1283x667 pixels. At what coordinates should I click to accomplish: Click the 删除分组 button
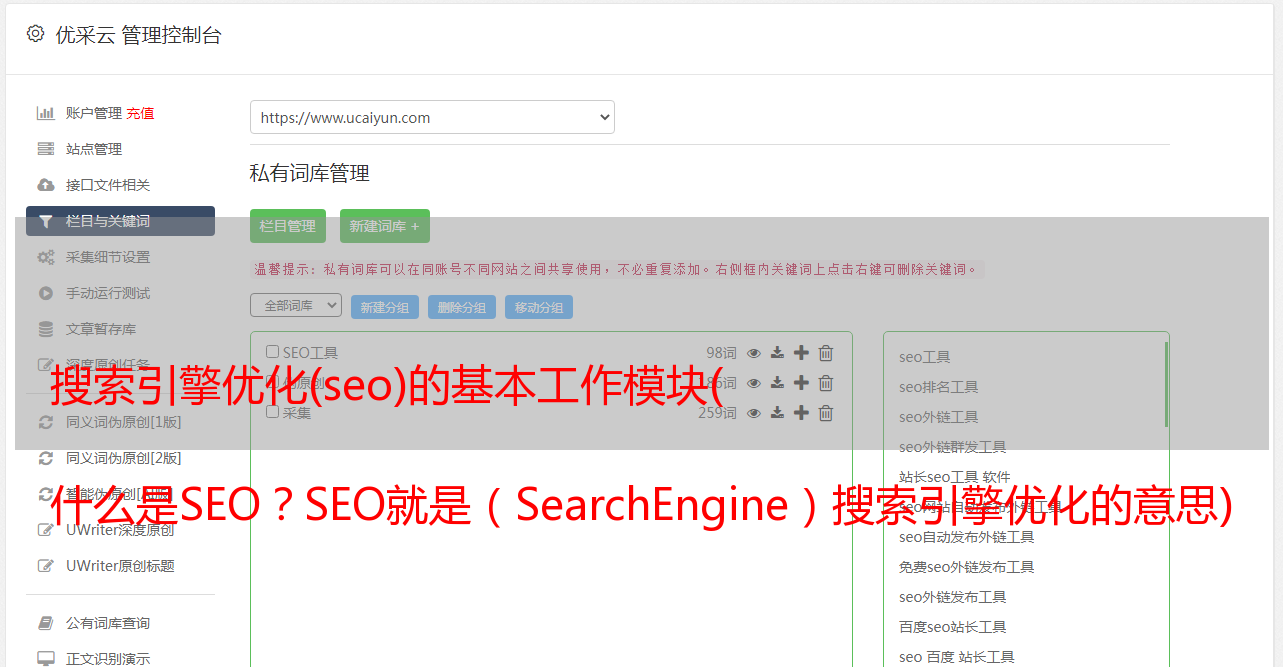(462, 307)
